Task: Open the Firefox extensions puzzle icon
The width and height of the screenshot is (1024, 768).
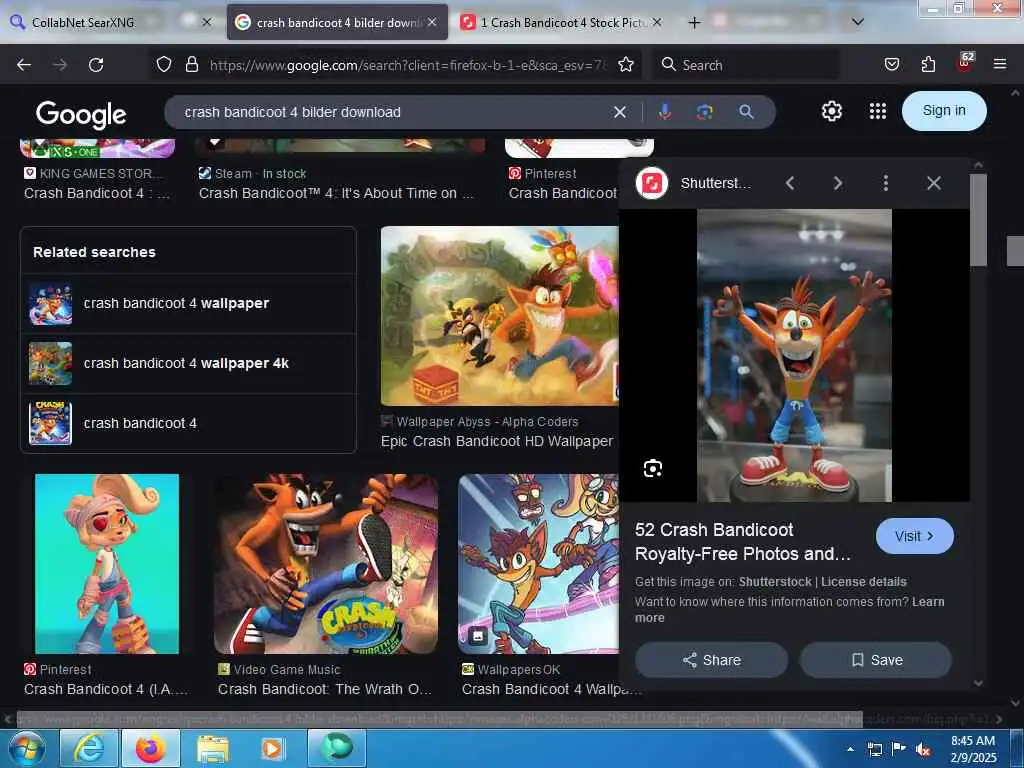Action: click(928, 64)
